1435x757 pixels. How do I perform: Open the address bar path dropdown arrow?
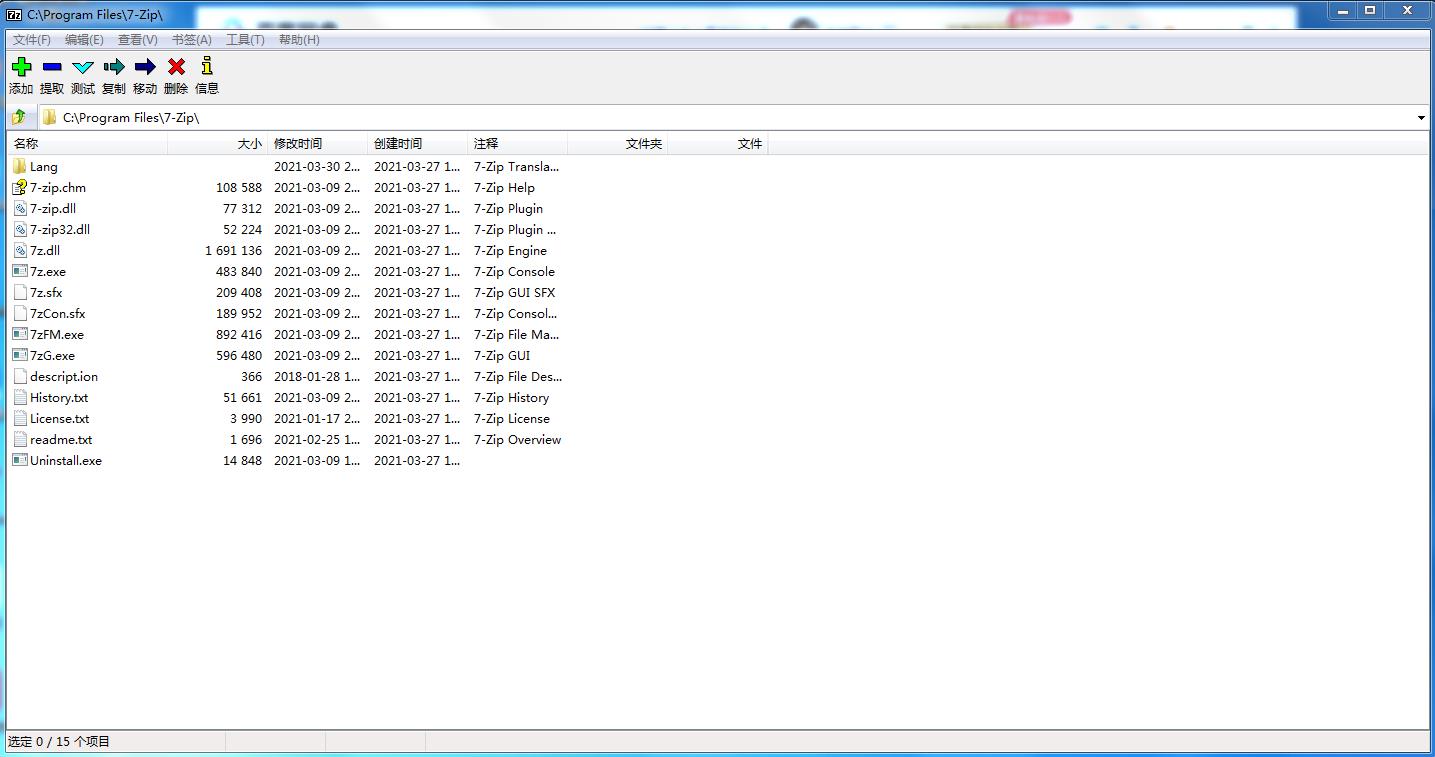pyautogui.click(x=1421, y=118)
